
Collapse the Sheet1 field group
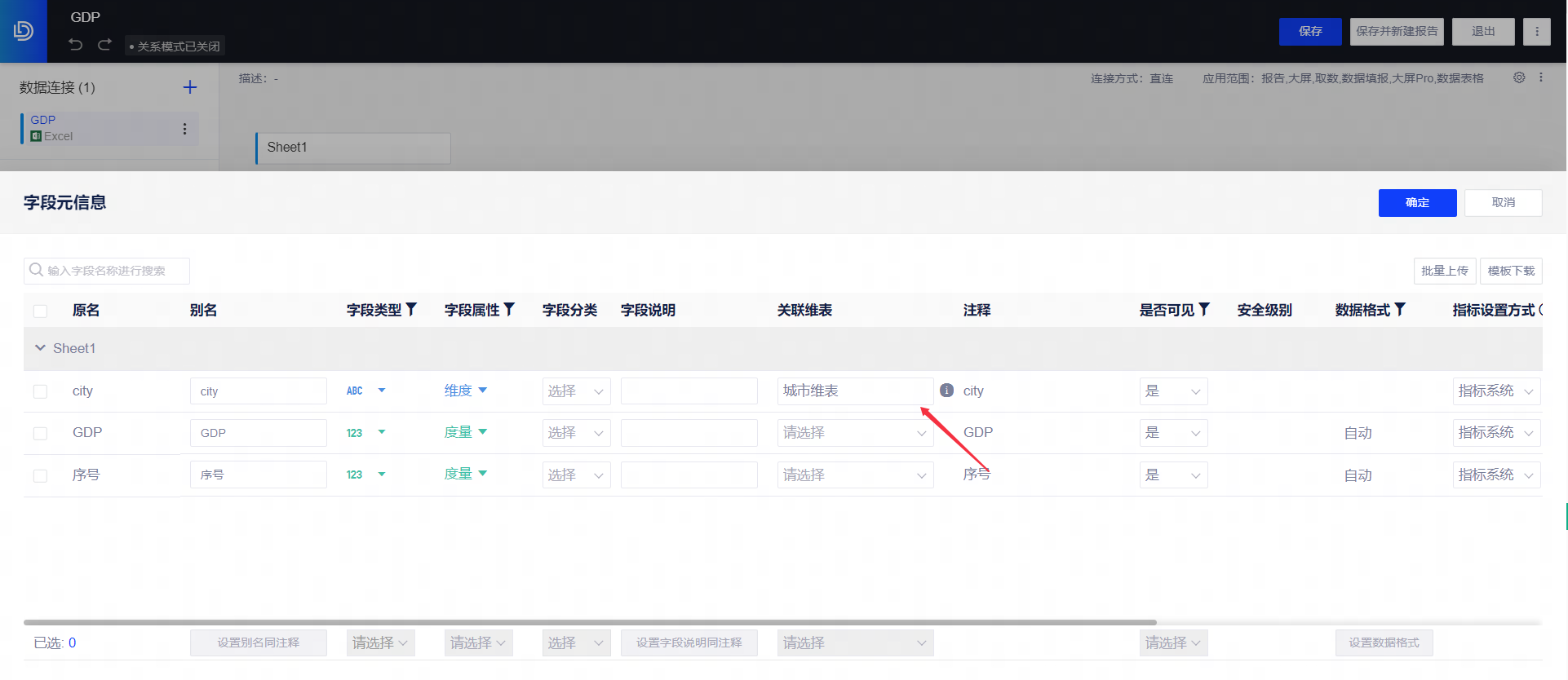[40, 348]
